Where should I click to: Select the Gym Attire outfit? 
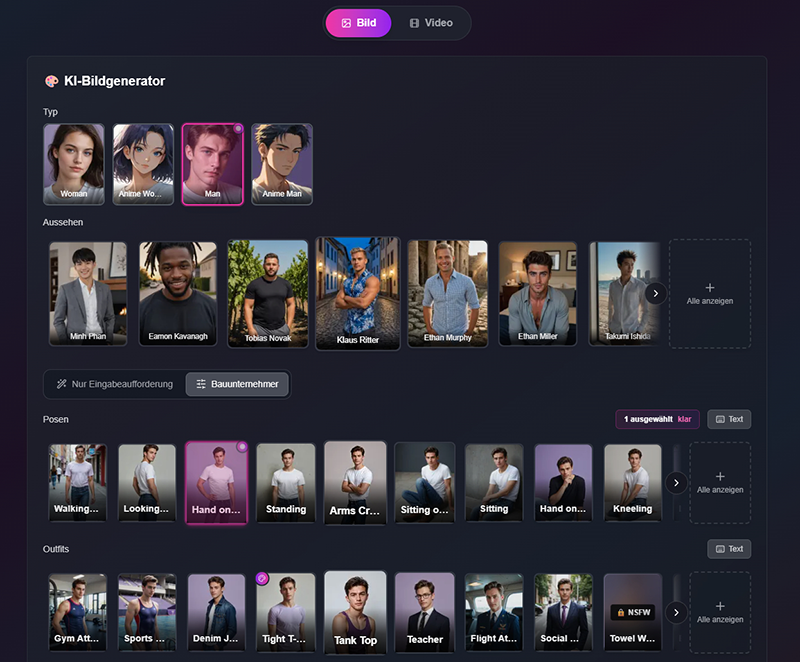(x=78, y=612)
